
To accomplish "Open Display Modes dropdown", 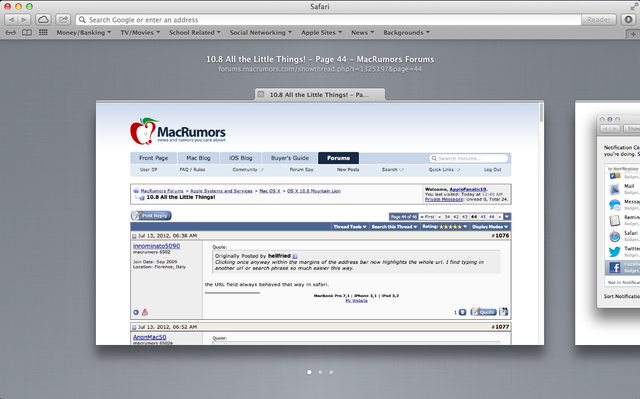I will pyautogui.click(x=490, y=226).
